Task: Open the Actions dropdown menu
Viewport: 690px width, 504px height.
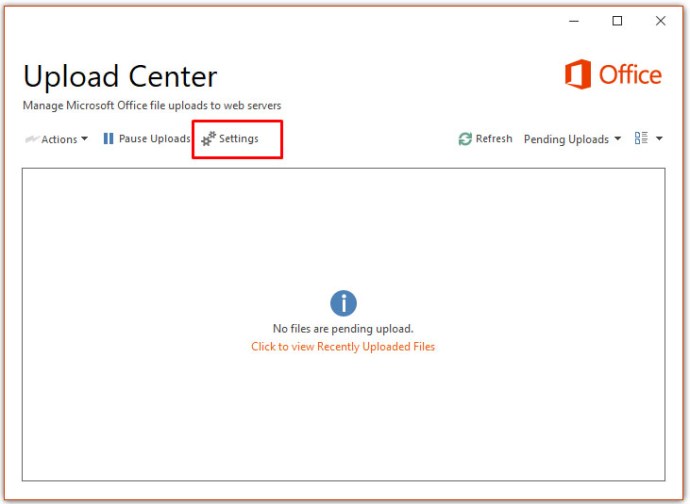Action: click(x=56, y=139)
